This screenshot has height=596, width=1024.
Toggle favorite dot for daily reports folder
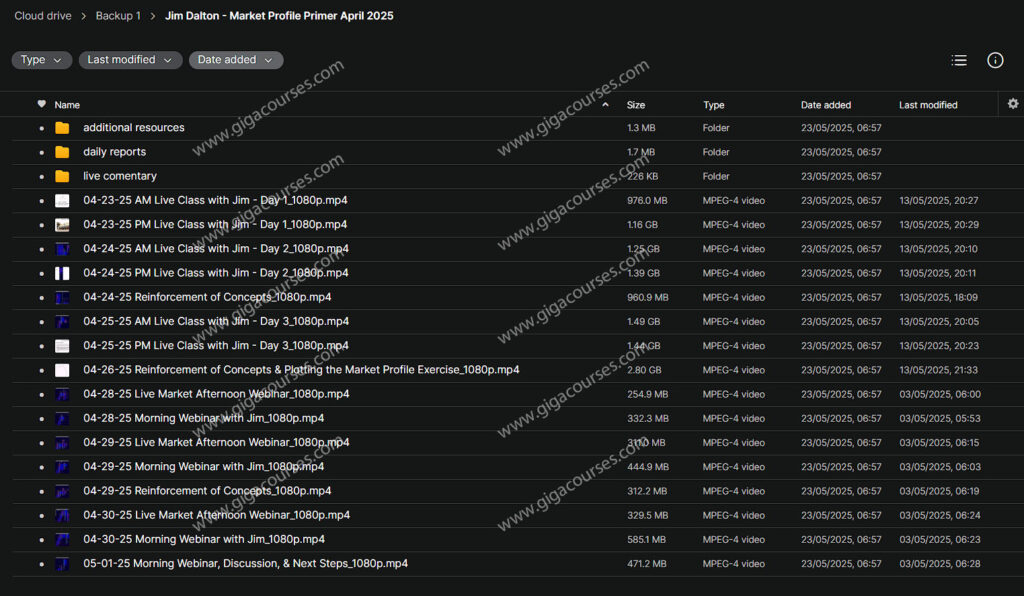pos(41,153)
